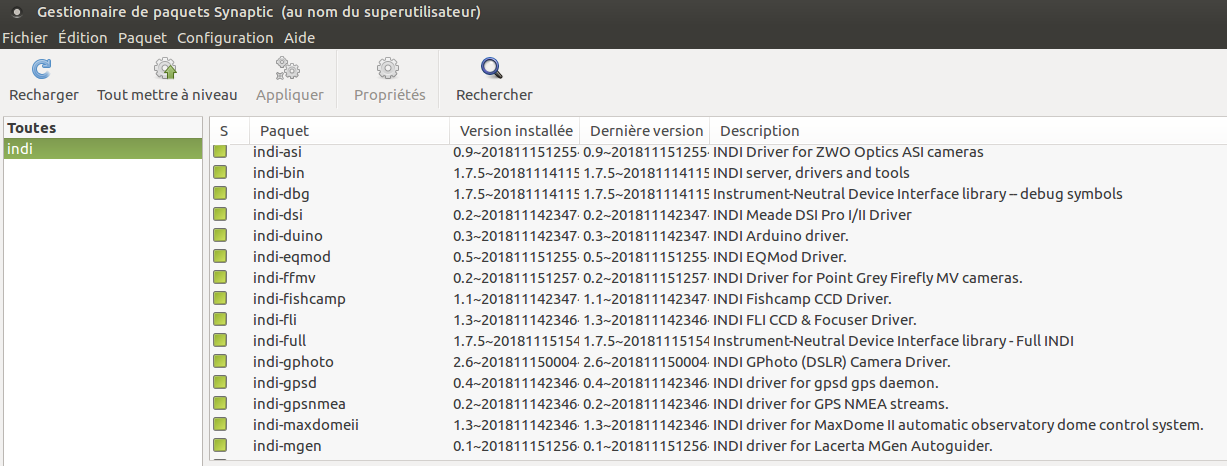Open the Paquet menu
The width and height of the screenshot is (1227, 466).
point(142,38)
